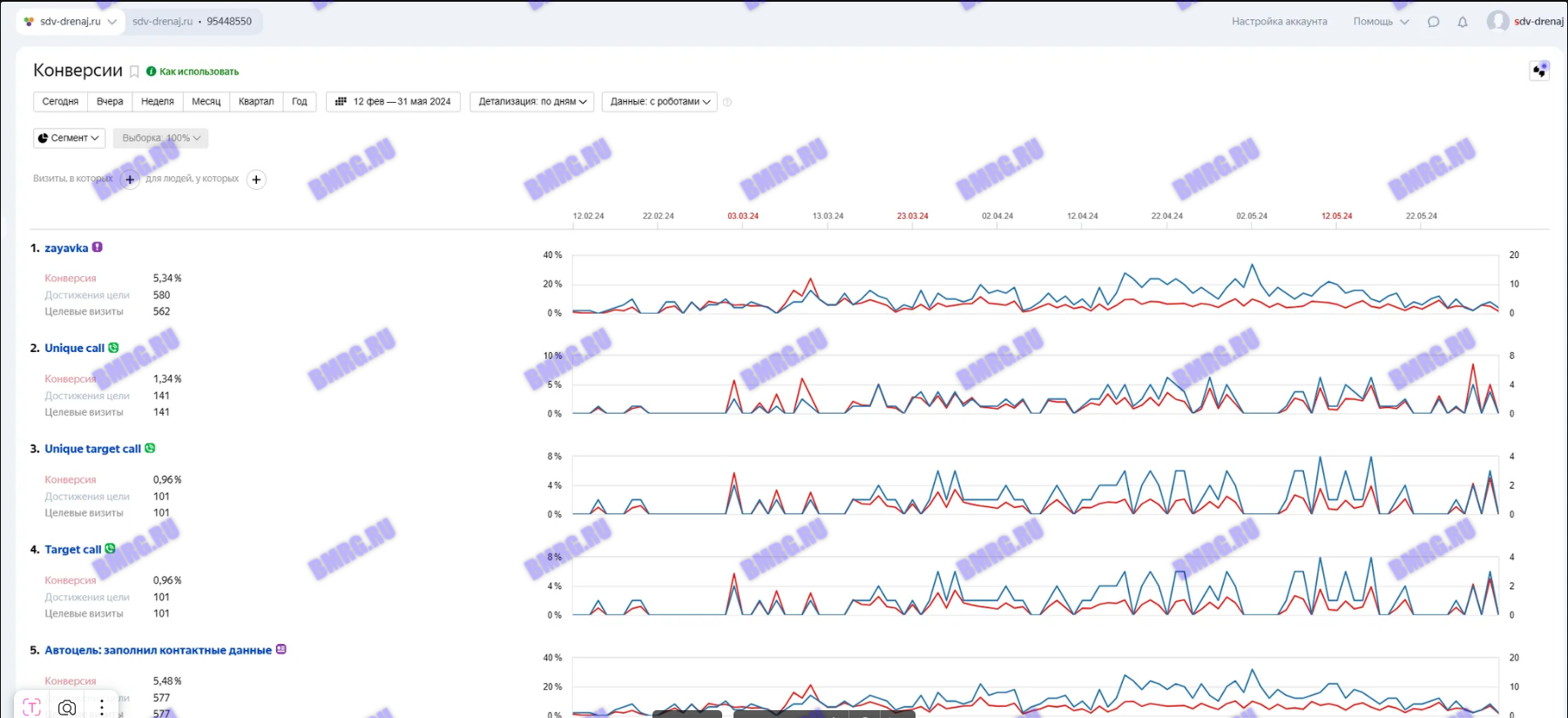Open the zayavka goal link

tap(66, 248)
